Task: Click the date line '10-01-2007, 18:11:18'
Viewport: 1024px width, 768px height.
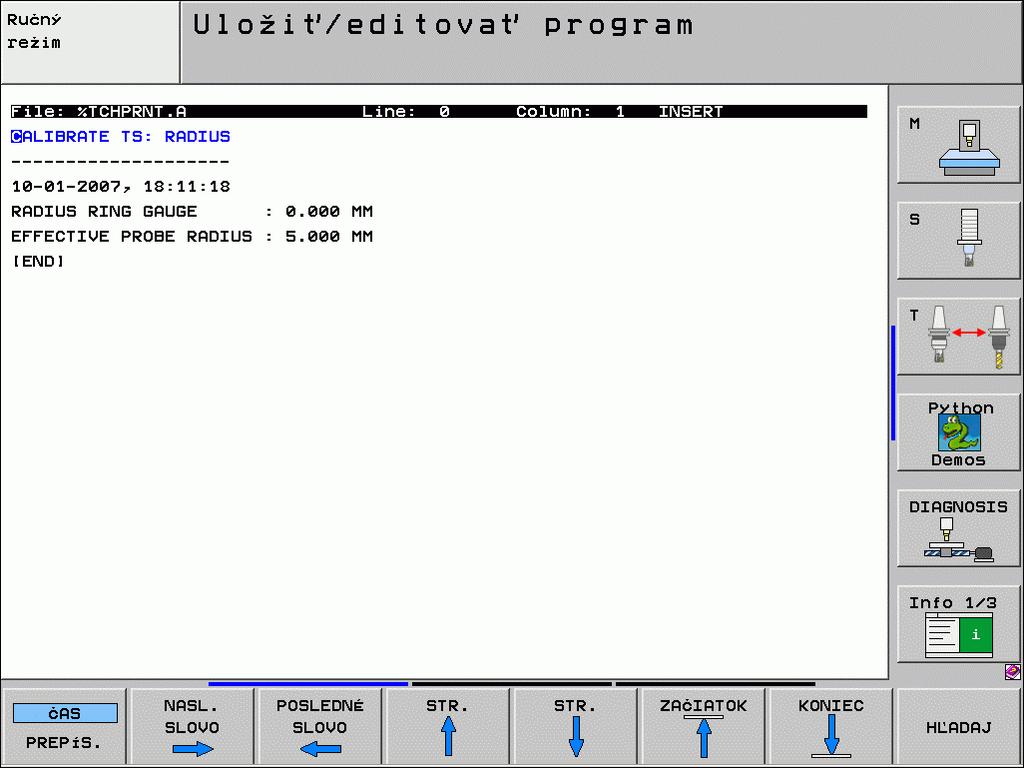Action: pyautogui.click(x=121, y=187)
